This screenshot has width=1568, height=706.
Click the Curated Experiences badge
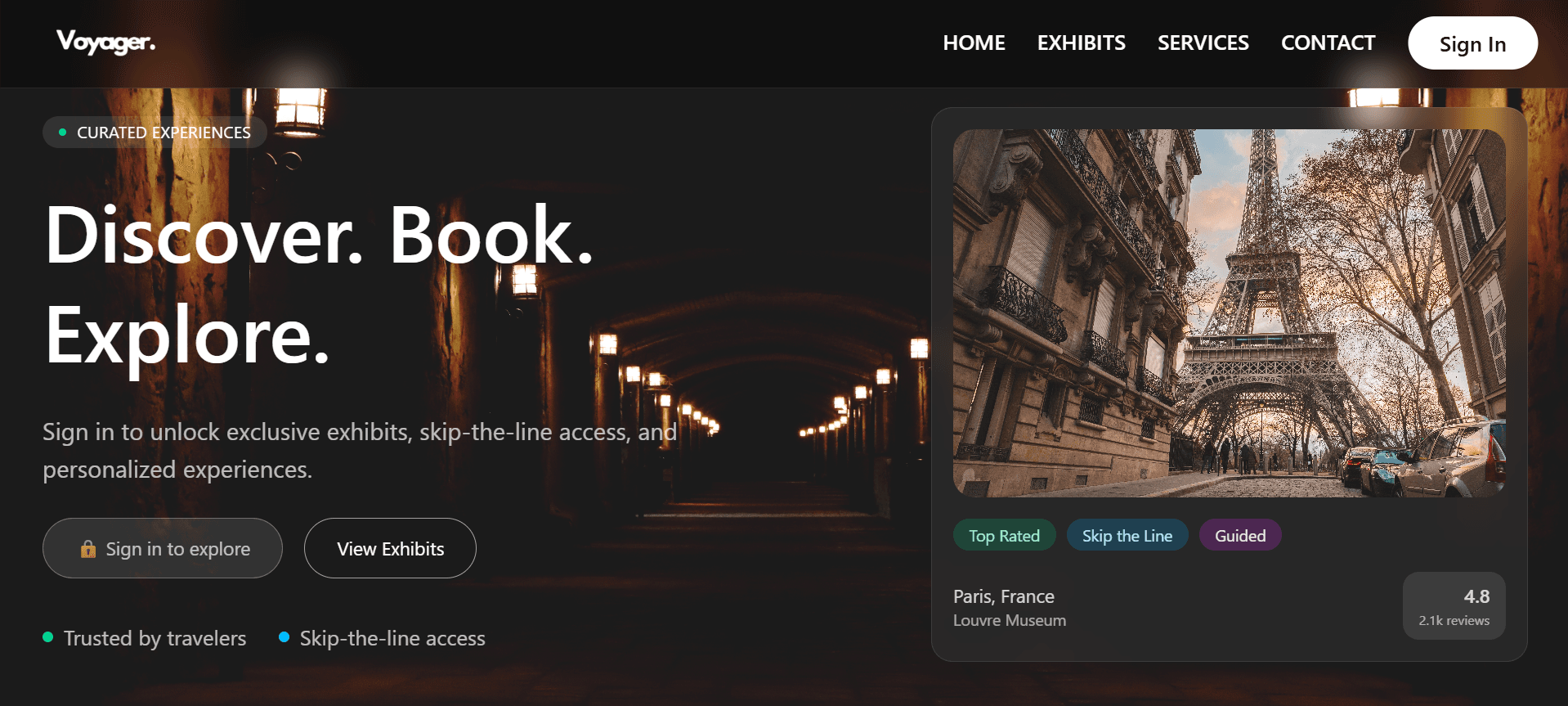click(x=155, y=133)
